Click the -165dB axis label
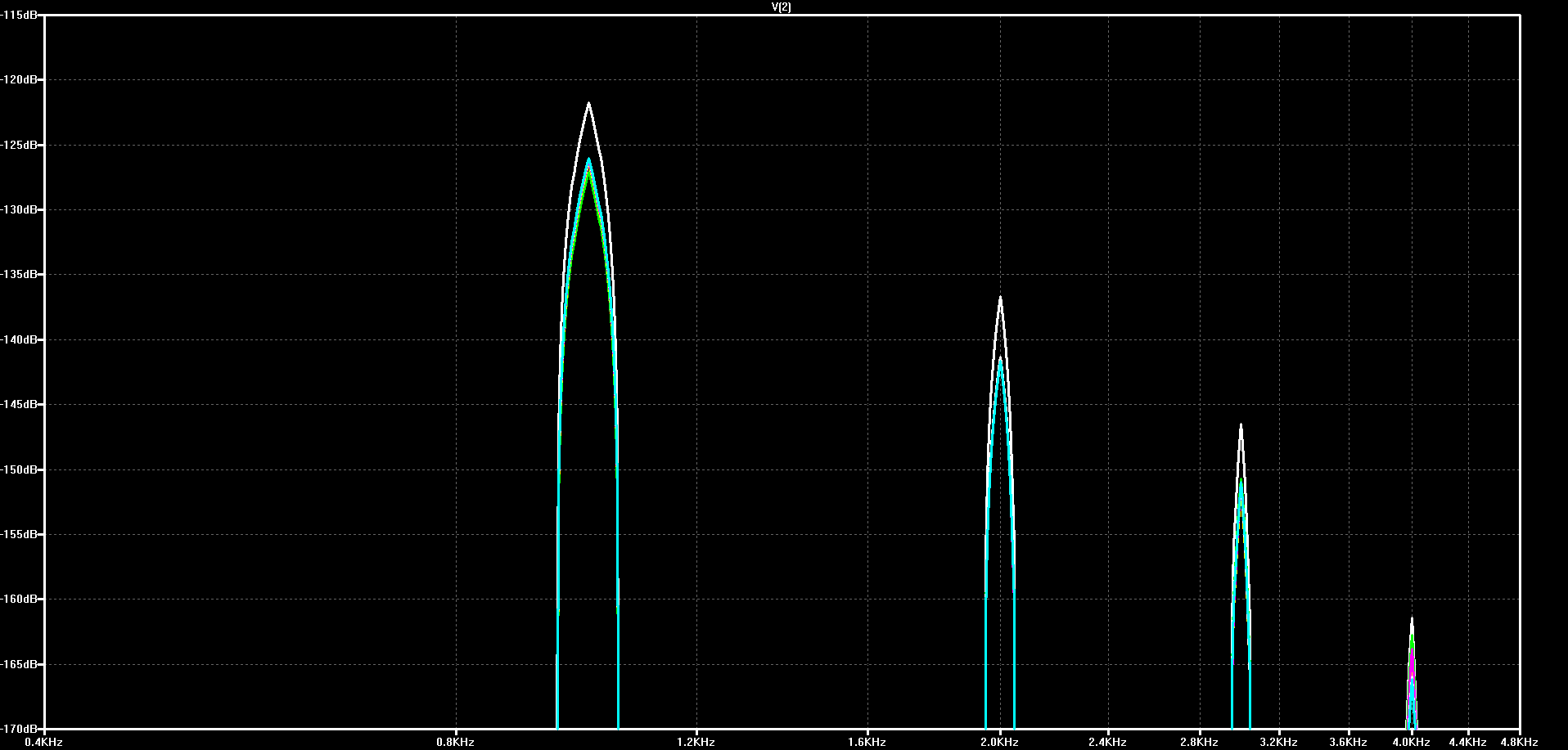 (19, 664)
